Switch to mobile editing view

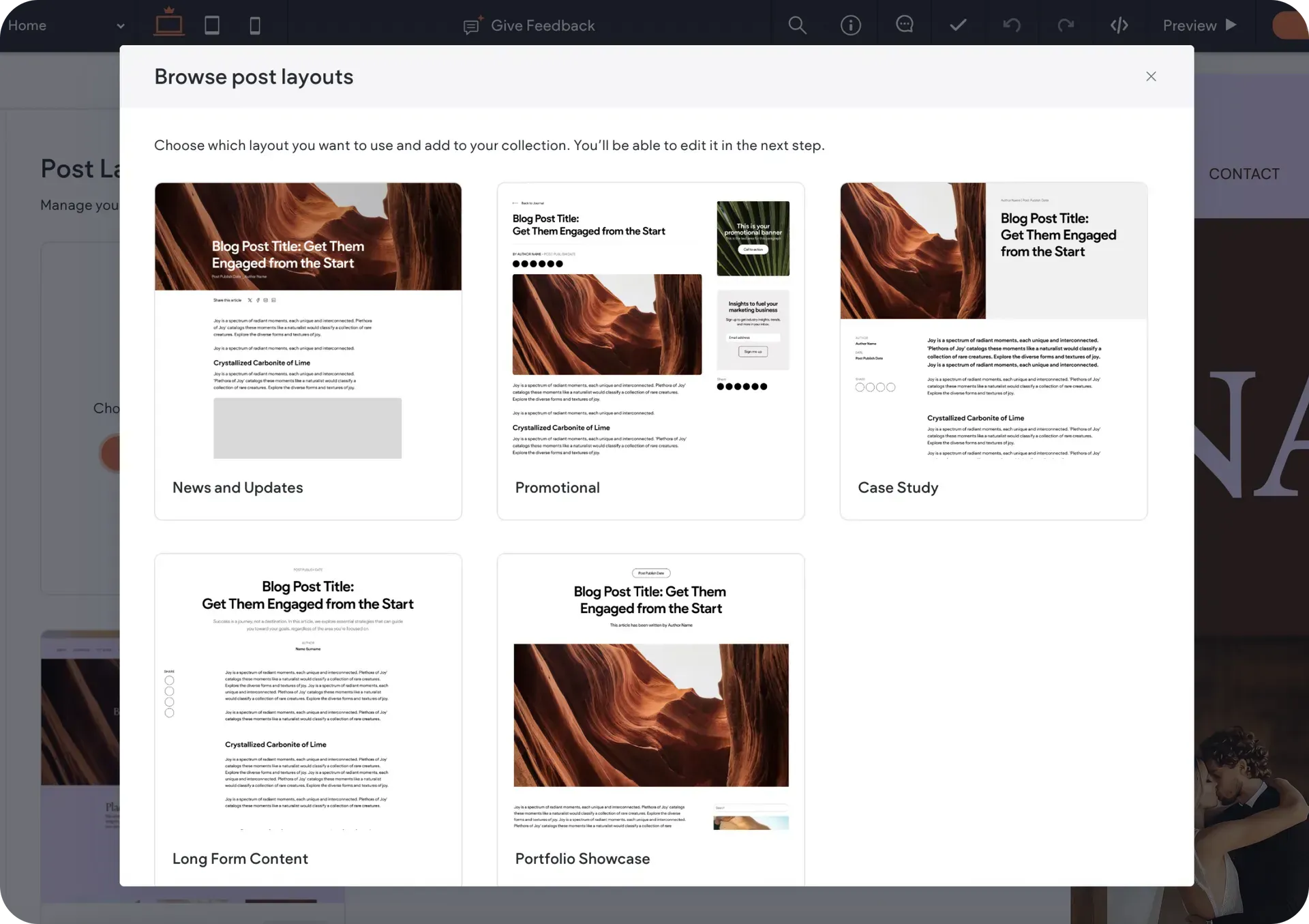coord(254,25)
